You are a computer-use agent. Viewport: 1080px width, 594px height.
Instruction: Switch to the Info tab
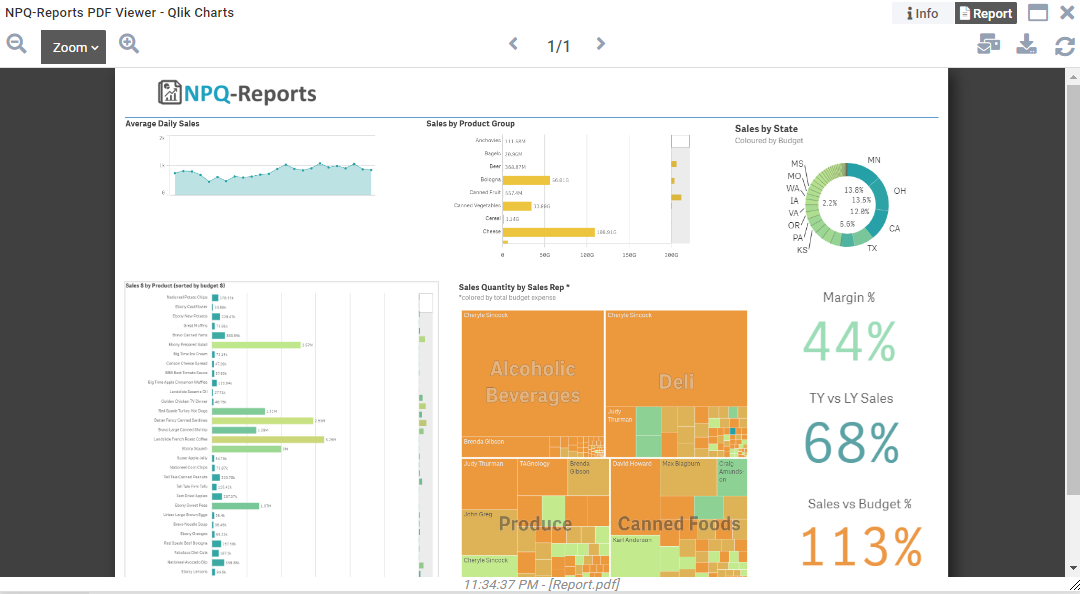coord(922,13)
